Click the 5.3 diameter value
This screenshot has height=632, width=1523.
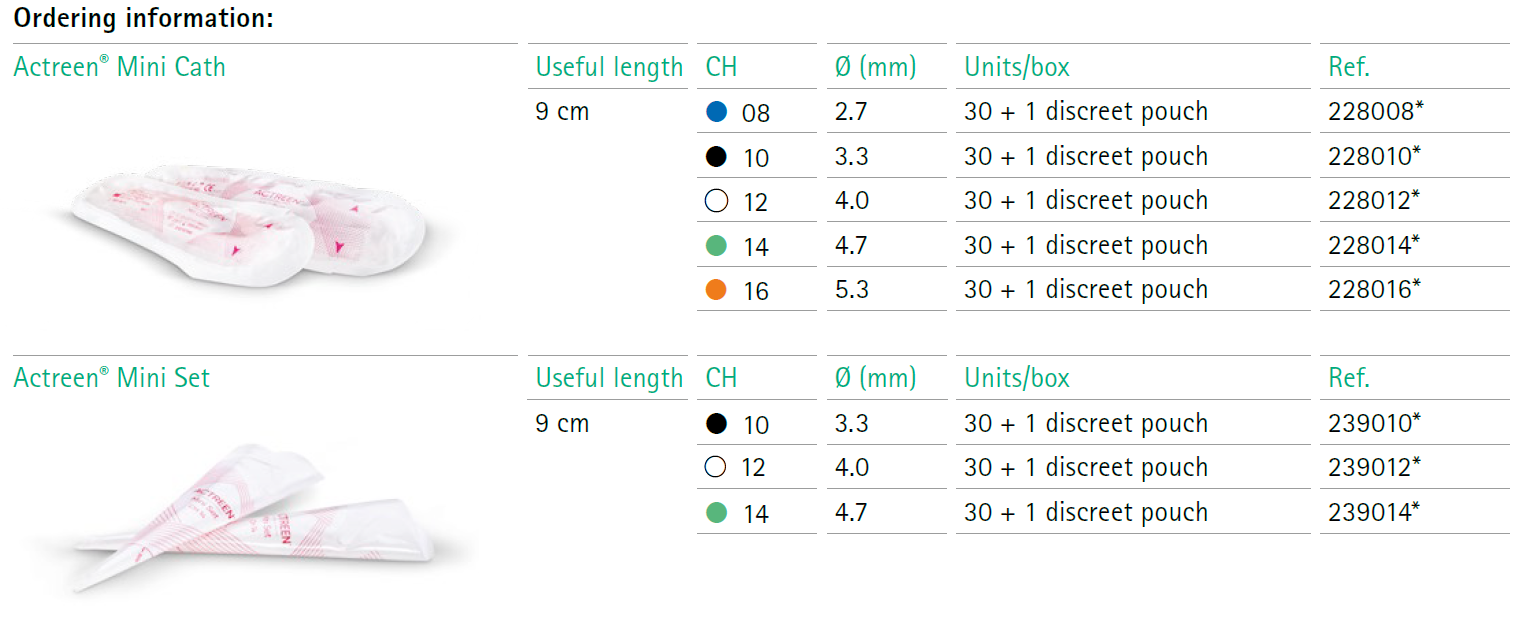(x=852, y=290)
